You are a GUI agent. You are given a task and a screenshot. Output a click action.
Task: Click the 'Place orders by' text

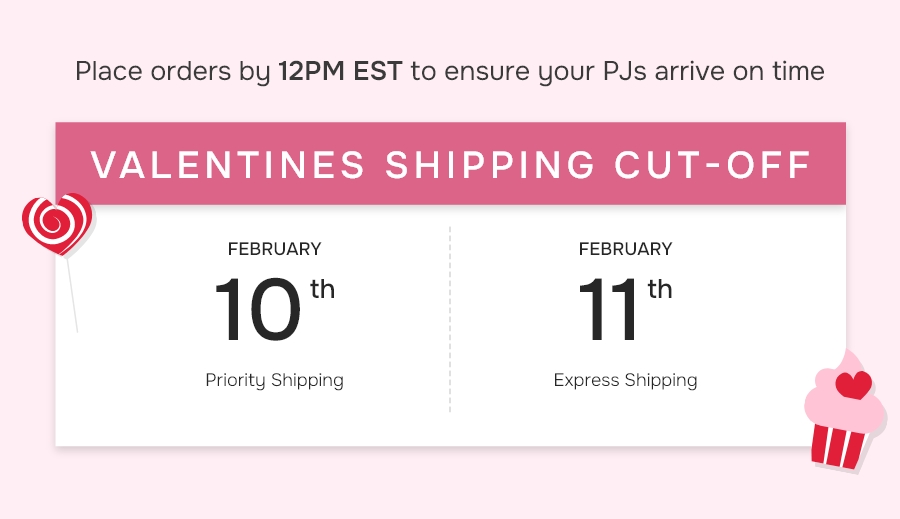173,72
